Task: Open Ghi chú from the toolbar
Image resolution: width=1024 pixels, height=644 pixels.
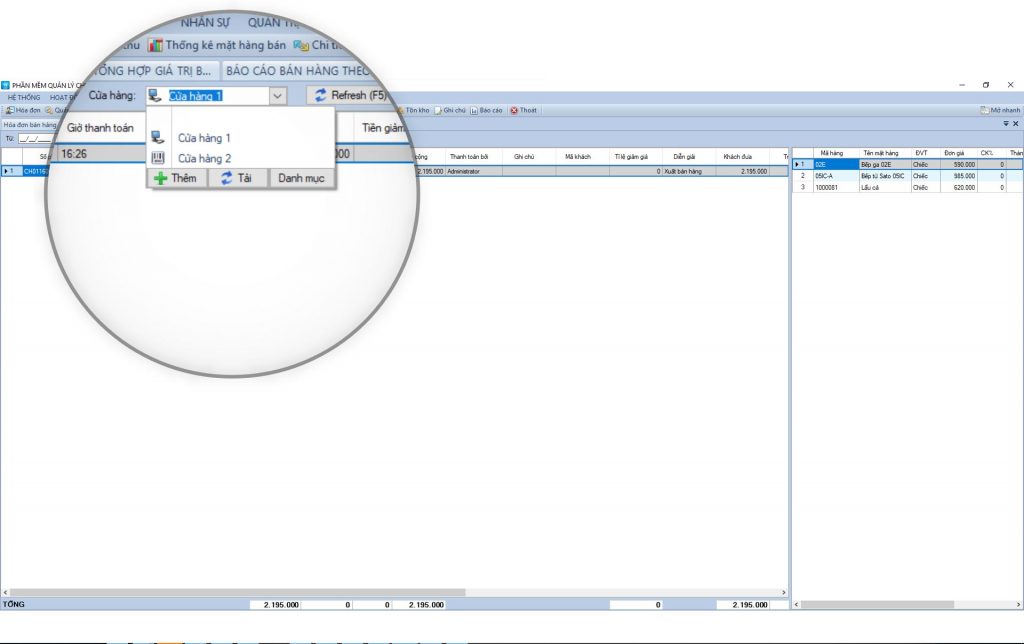Action: click(x=438, y=110)
